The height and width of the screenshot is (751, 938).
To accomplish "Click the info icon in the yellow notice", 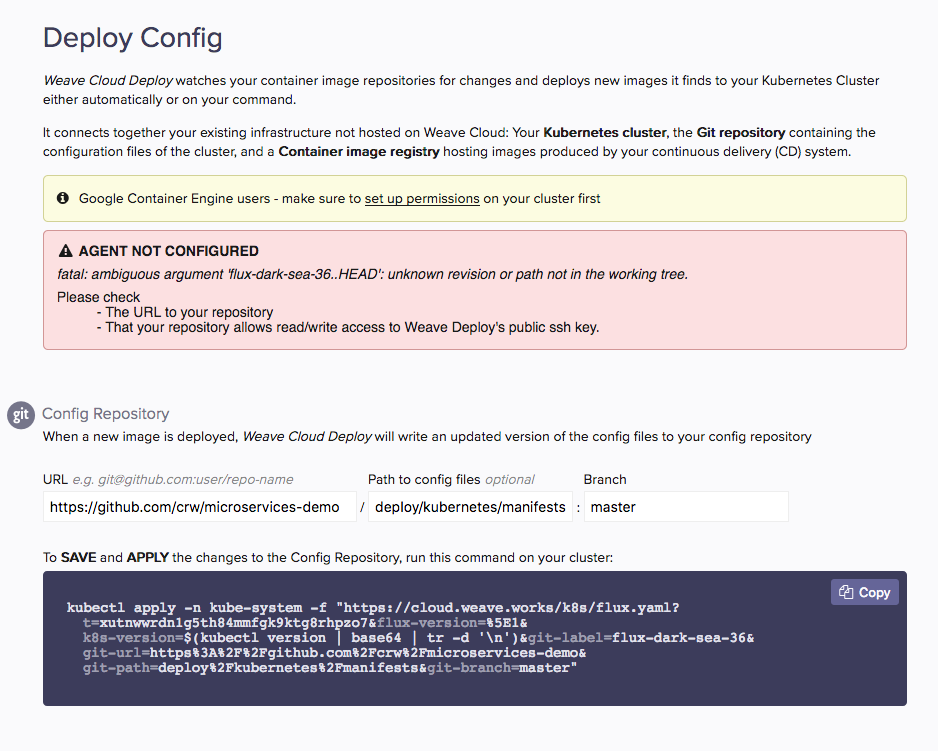I will coord(63,198).
